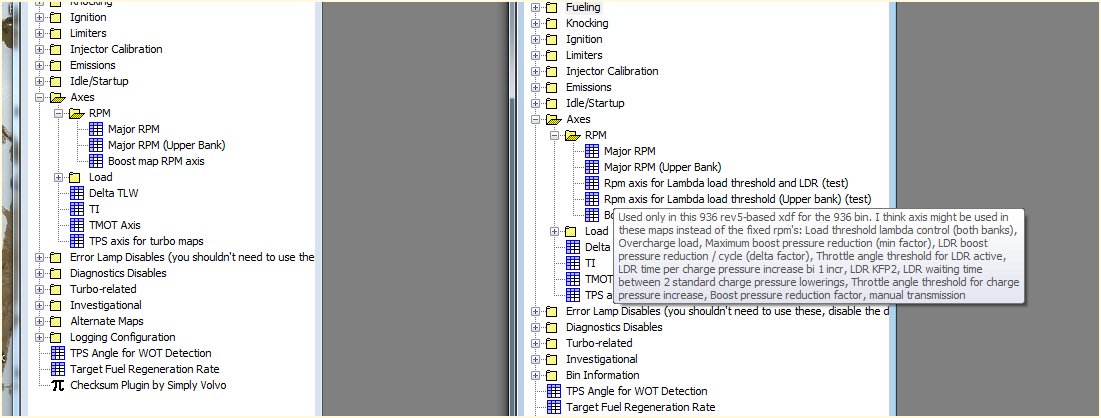
Task: Click Fueling folder icon in right panel
Action: tap(552, 8)
